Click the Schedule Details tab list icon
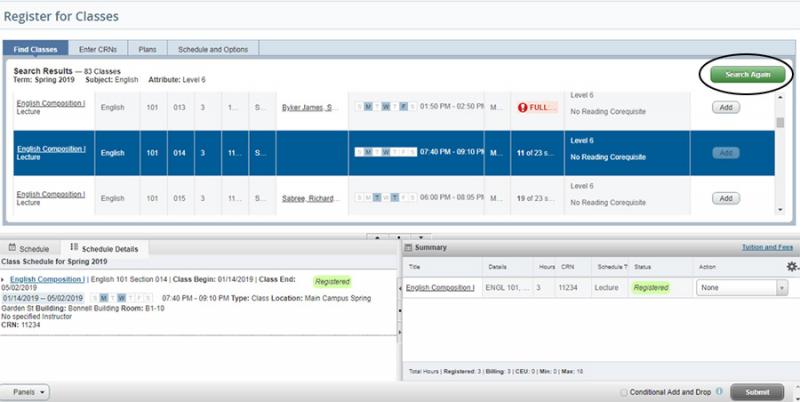The height and width of the screenshot is (402, 800). pos(74,247)
